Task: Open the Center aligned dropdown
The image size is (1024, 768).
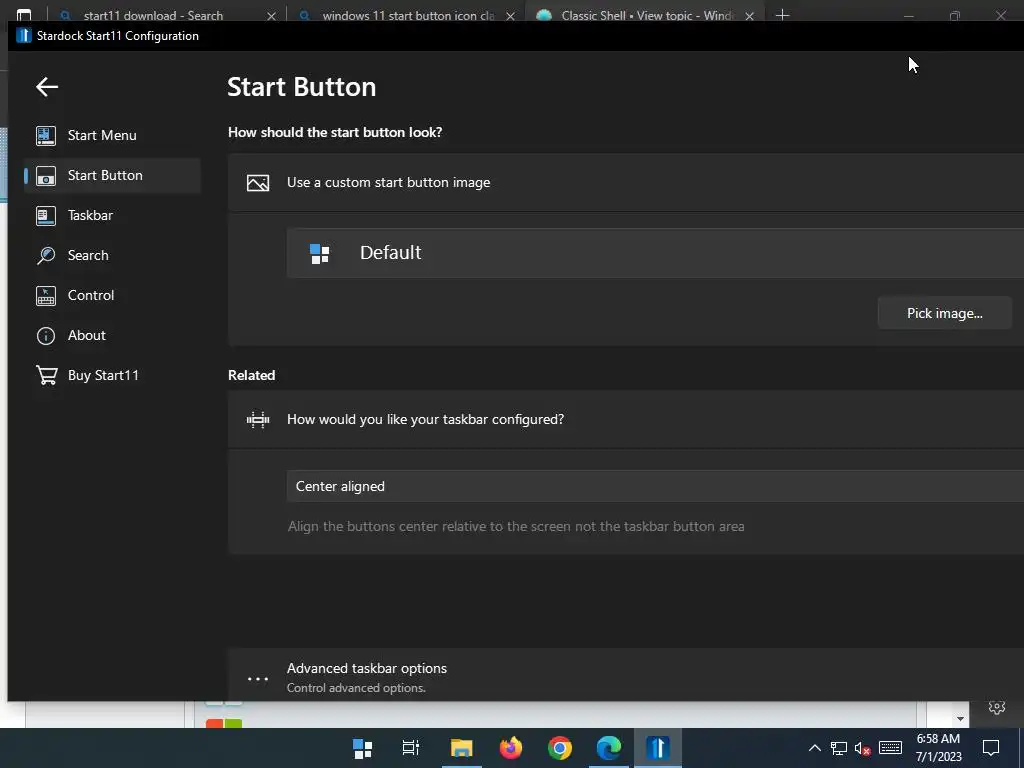Action: coord(655,486)
